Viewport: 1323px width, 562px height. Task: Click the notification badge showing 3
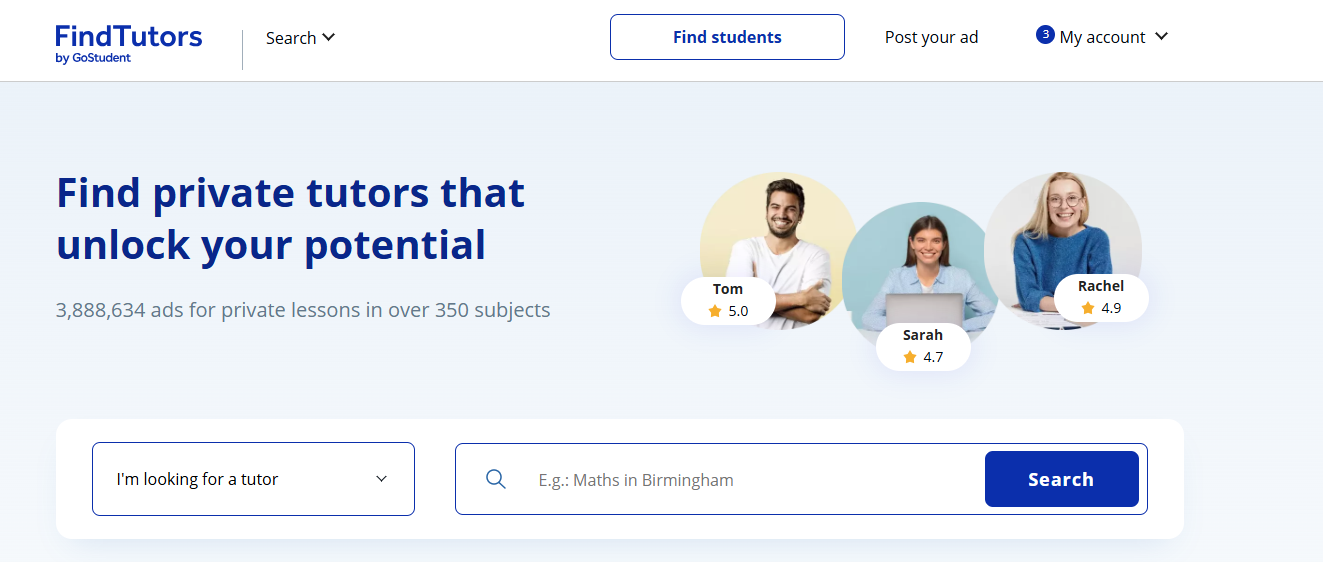1045,35
